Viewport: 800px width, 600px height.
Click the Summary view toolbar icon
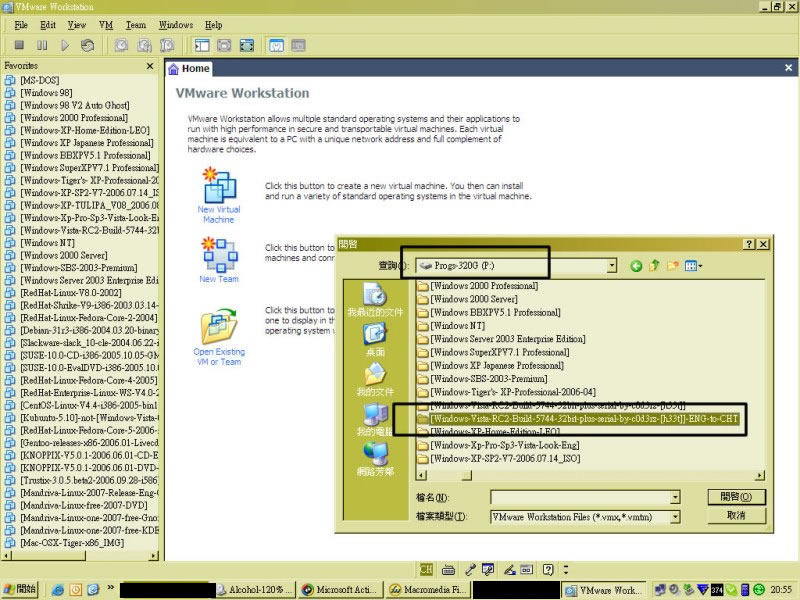(276, 45)
